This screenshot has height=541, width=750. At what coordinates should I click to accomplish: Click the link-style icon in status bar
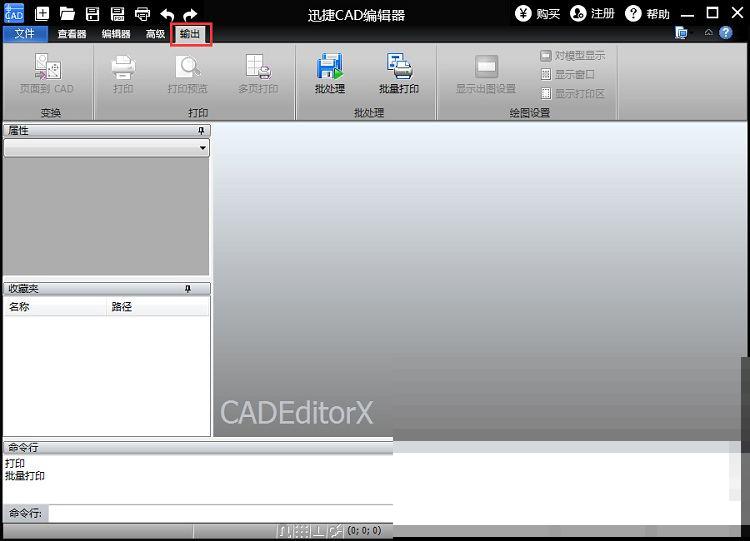point(336,530)
